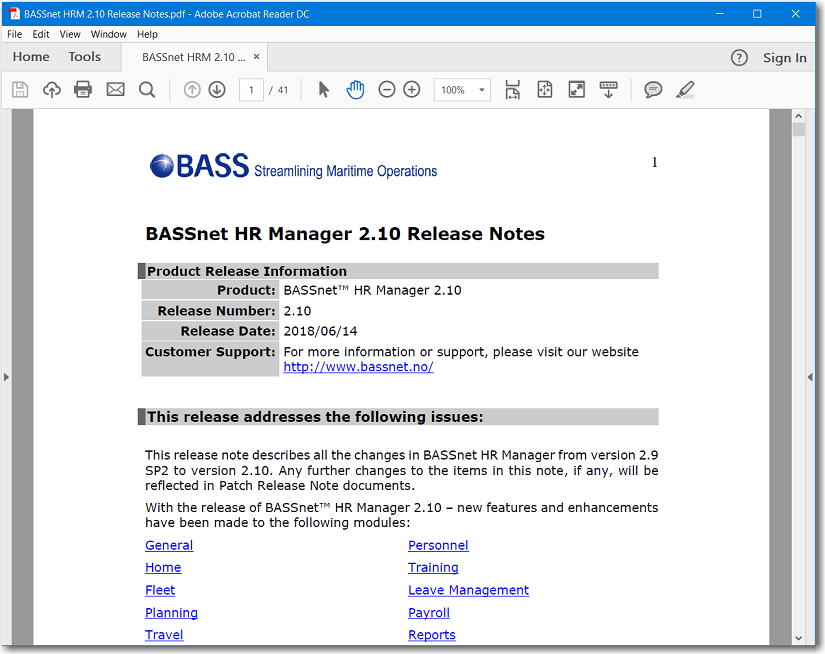Click the vertical scrollbar thumb
The width and height of the screenshot is (825, 654).
[799, 129]
